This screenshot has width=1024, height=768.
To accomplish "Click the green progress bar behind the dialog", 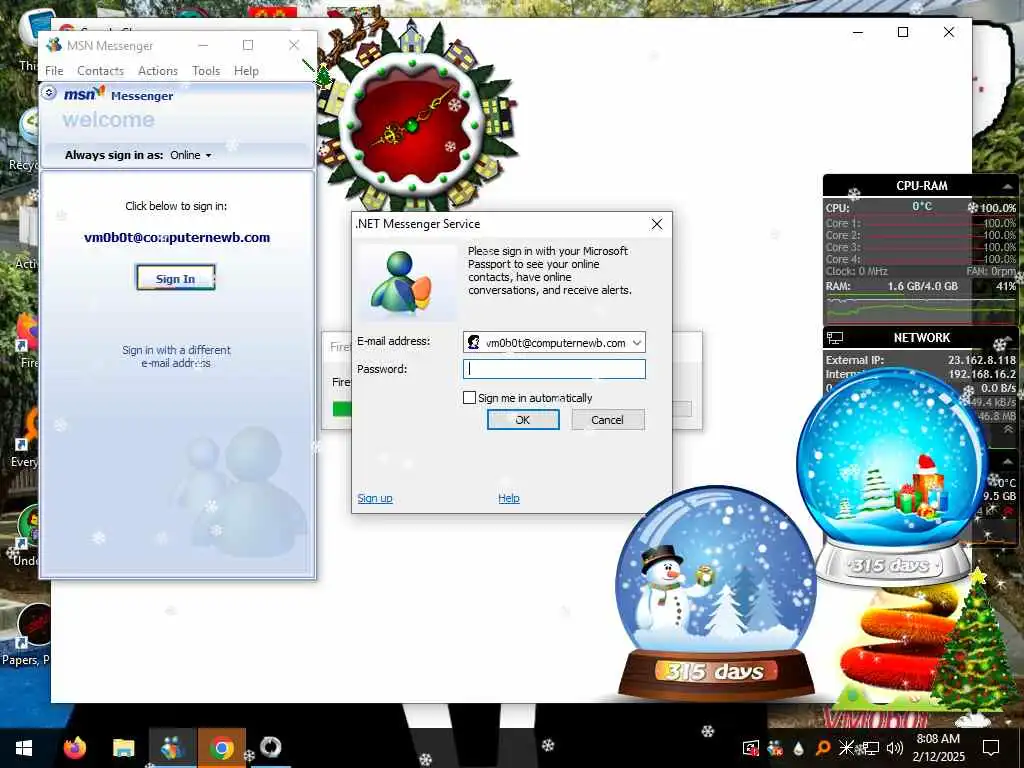I will click(x=342, y=409).
